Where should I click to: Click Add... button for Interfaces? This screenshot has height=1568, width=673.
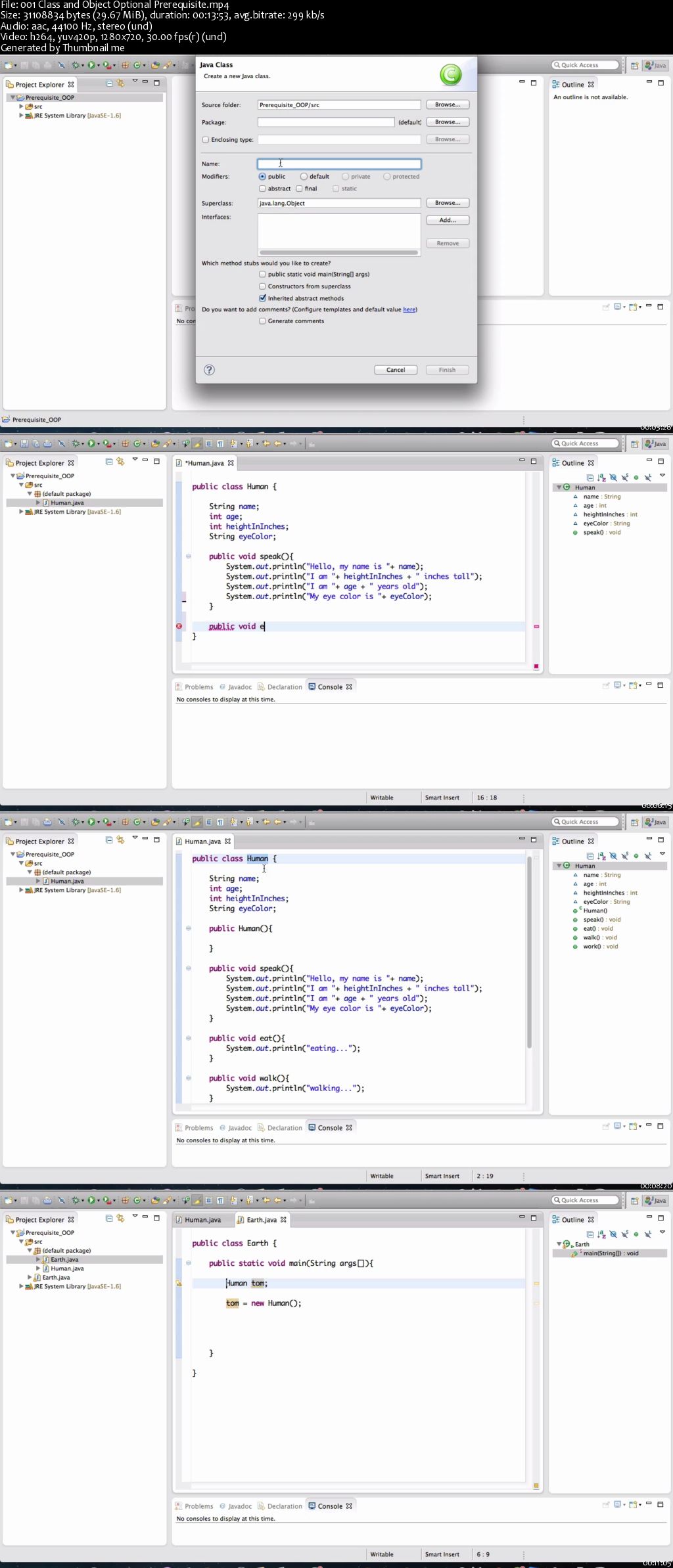click(x=448, y=220)
